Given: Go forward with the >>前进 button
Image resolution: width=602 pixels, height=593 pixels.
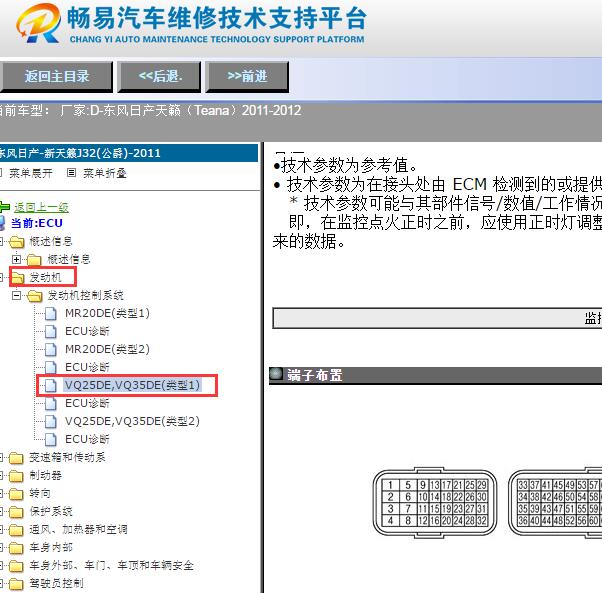Looking at the screenshot, I should tap(247, 77).
